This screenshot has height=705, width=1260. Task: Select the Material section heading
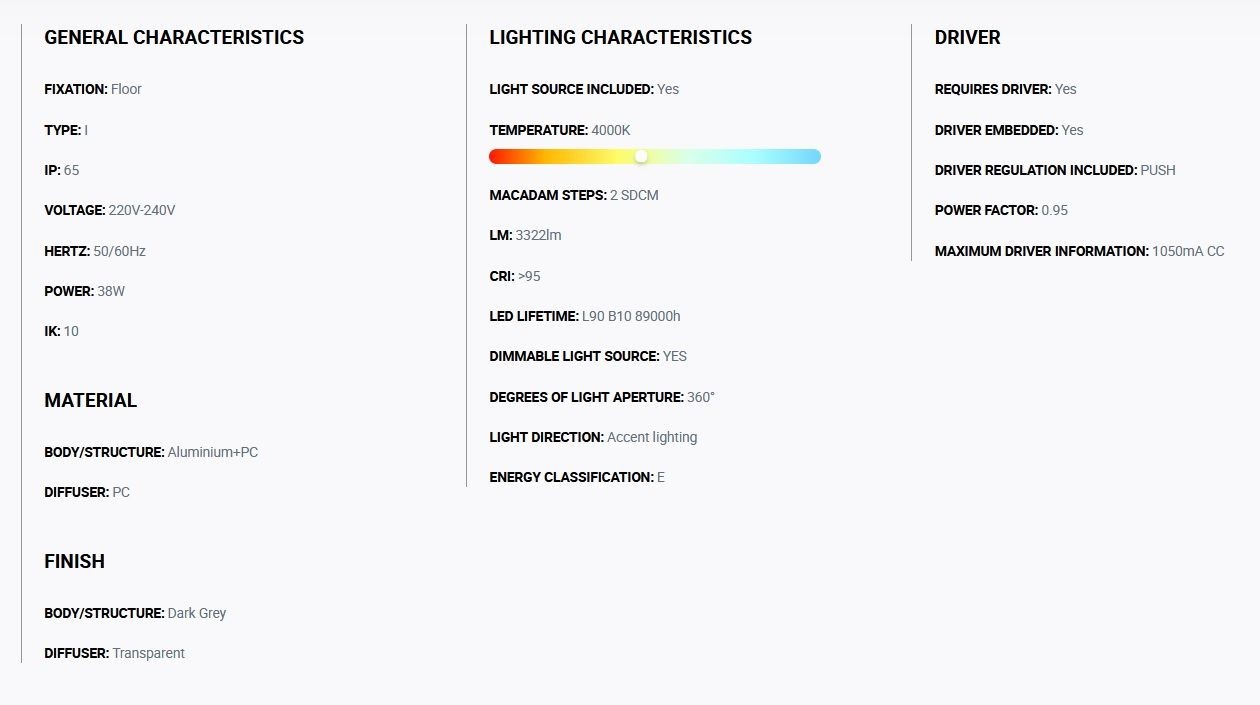(91, 400)
